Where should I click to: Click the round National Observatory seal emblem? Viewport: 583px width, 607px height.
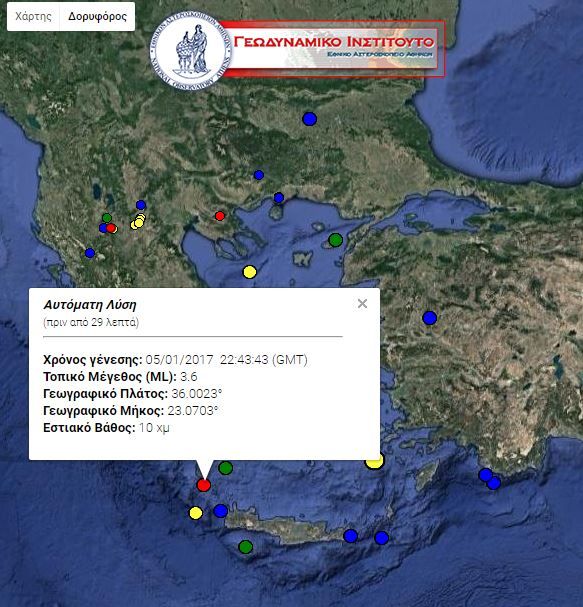(190, 50)
